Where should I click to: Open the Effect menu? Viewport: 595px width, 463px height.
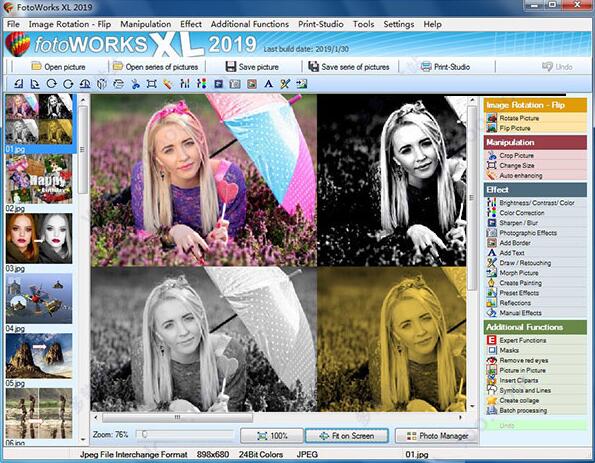point(191,24)
